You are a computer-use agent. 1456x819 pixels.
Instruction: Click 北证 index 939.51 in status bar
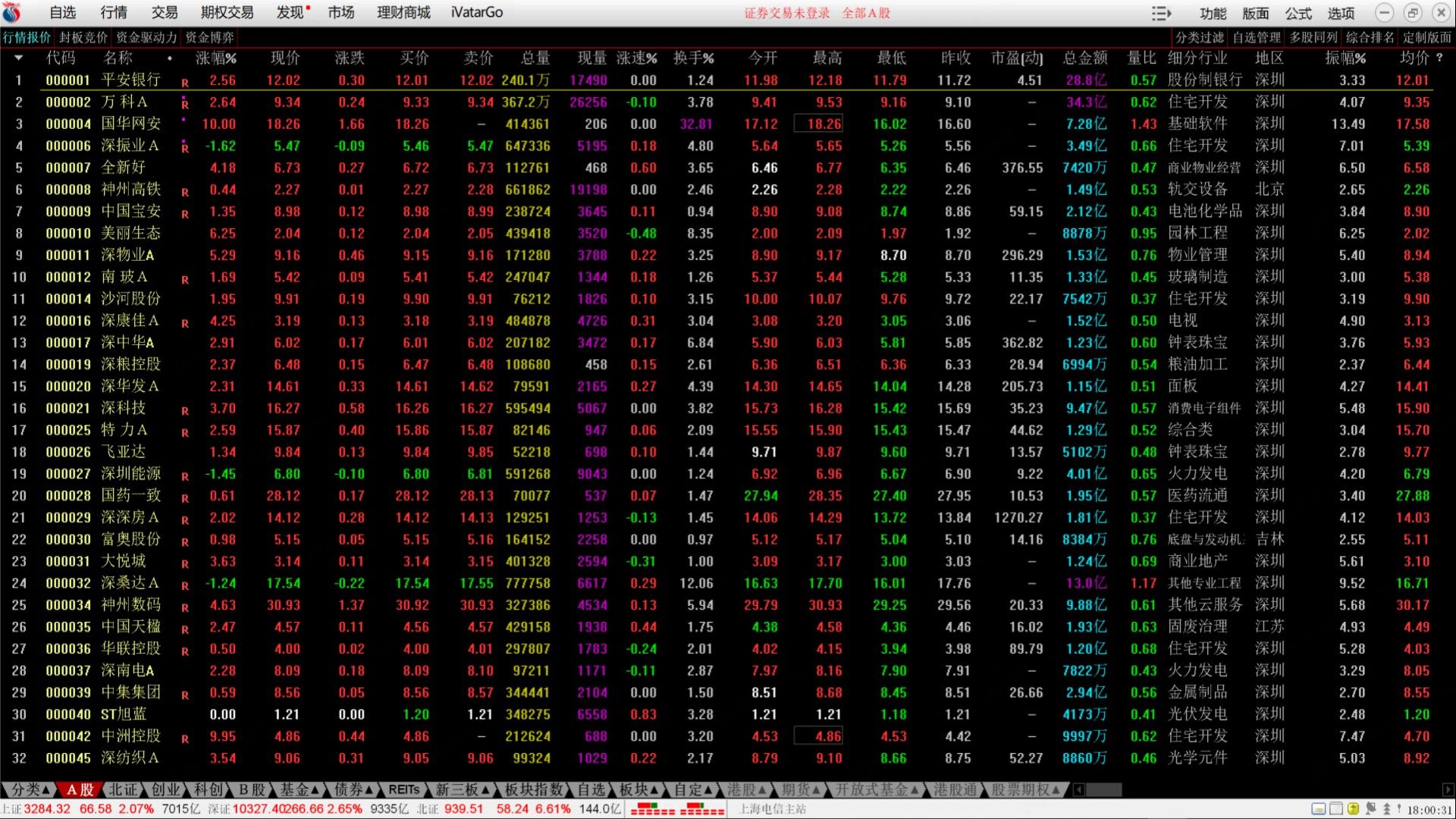[463, 809]
